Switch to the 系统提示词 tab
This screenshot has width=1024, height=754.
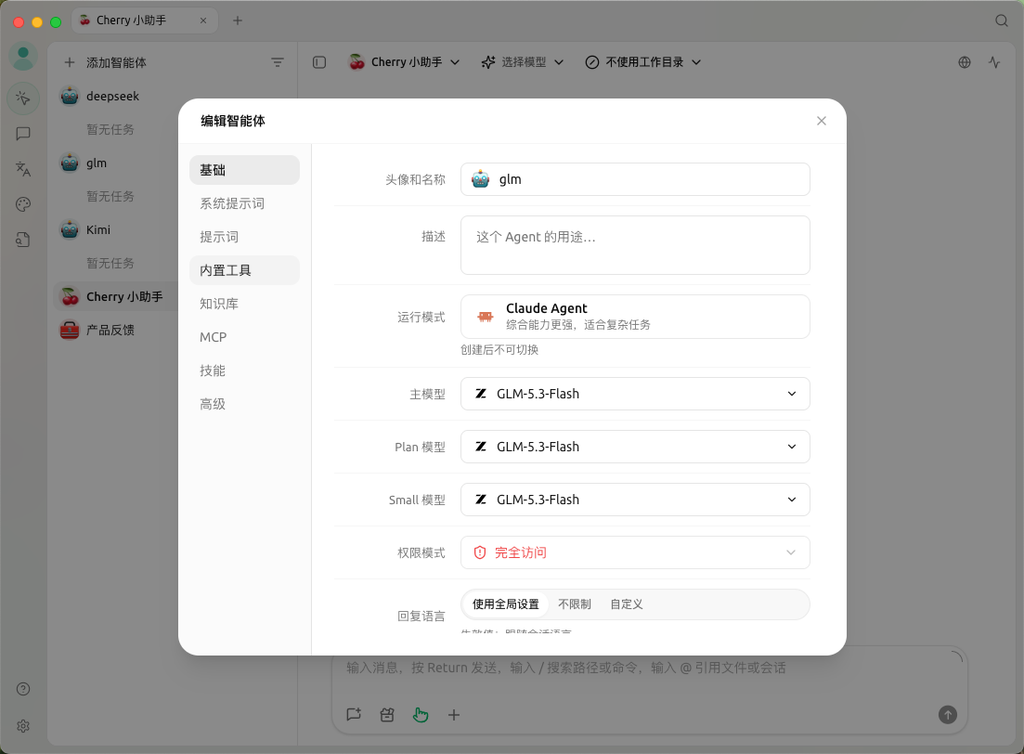pos(245,204)
